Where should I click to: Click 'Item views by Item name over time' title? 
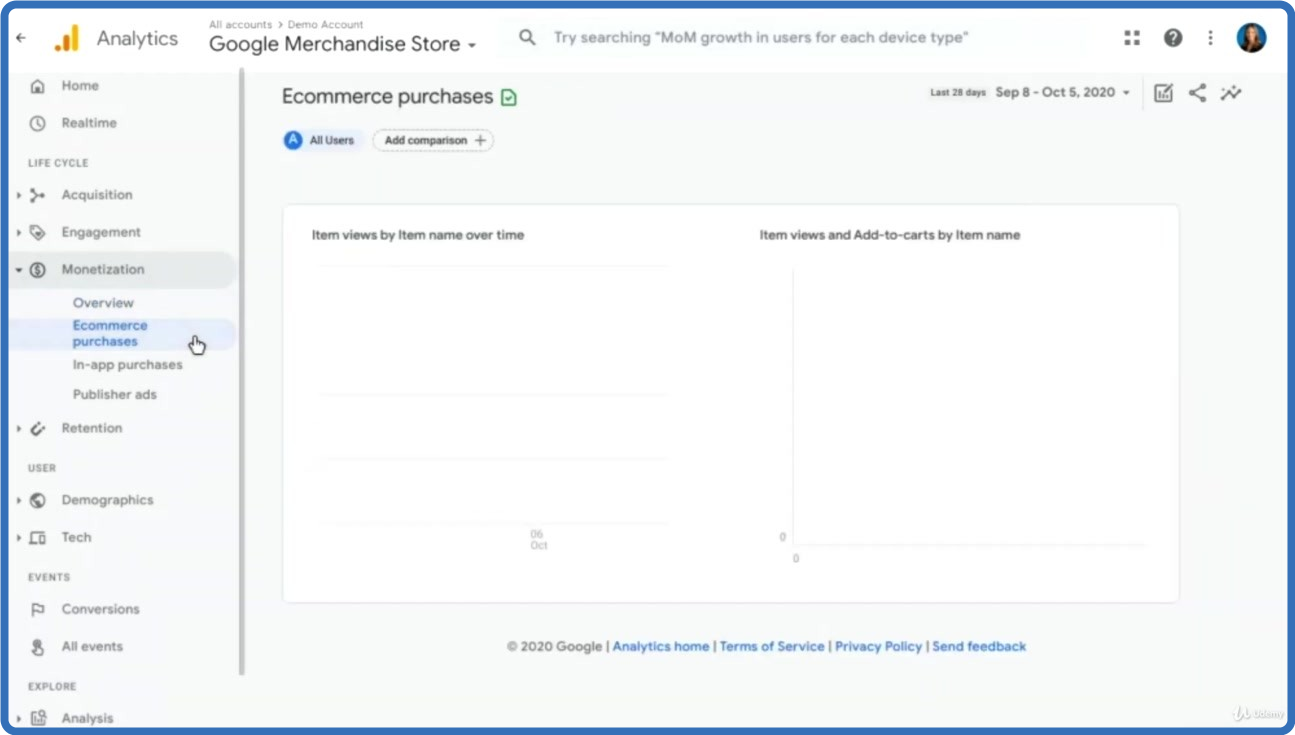pyautogui.click(x=418, y=235)
